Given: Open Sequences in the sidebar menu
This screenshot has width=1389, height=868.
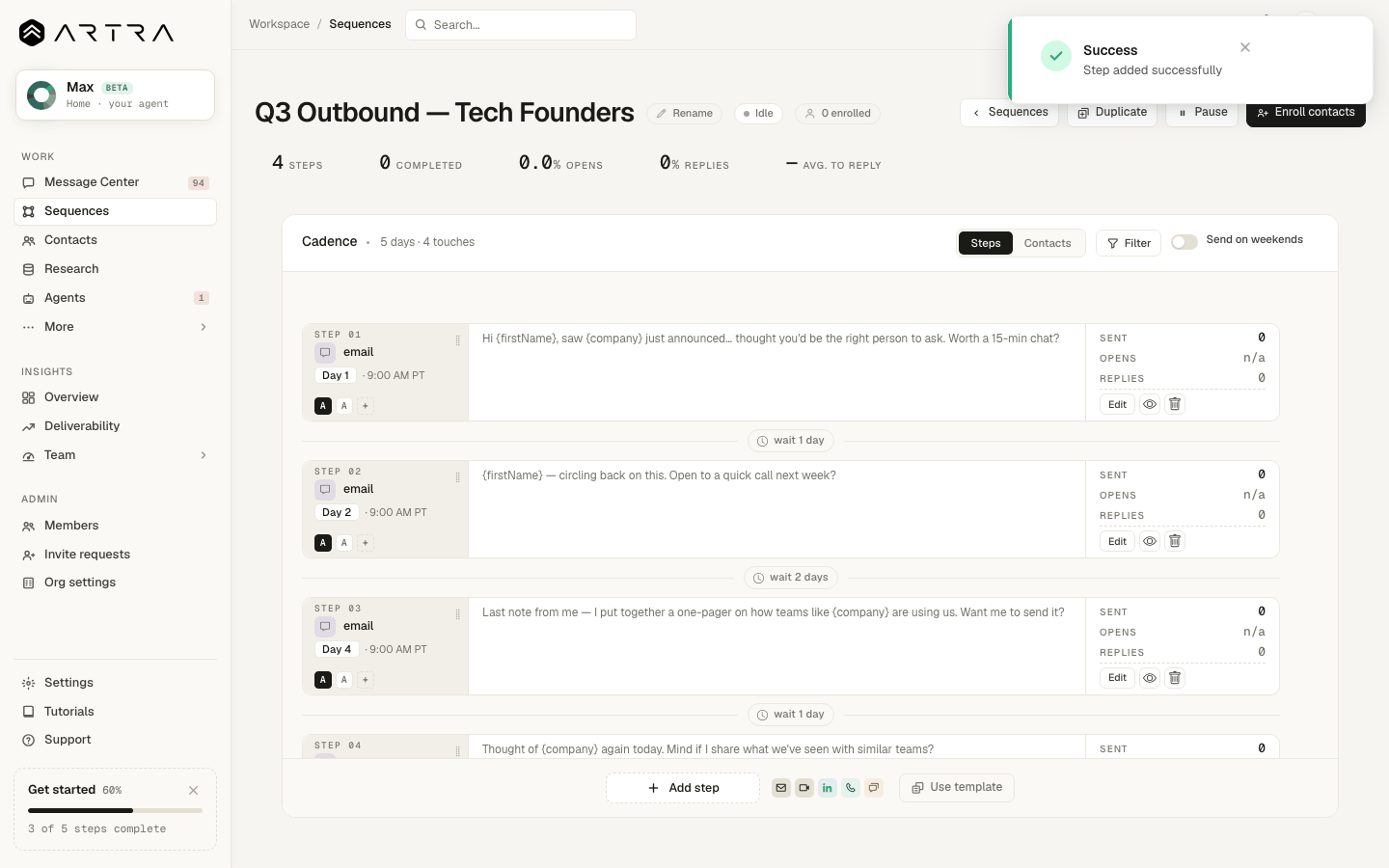Looking at the screenshot, I should pos(115,211).
